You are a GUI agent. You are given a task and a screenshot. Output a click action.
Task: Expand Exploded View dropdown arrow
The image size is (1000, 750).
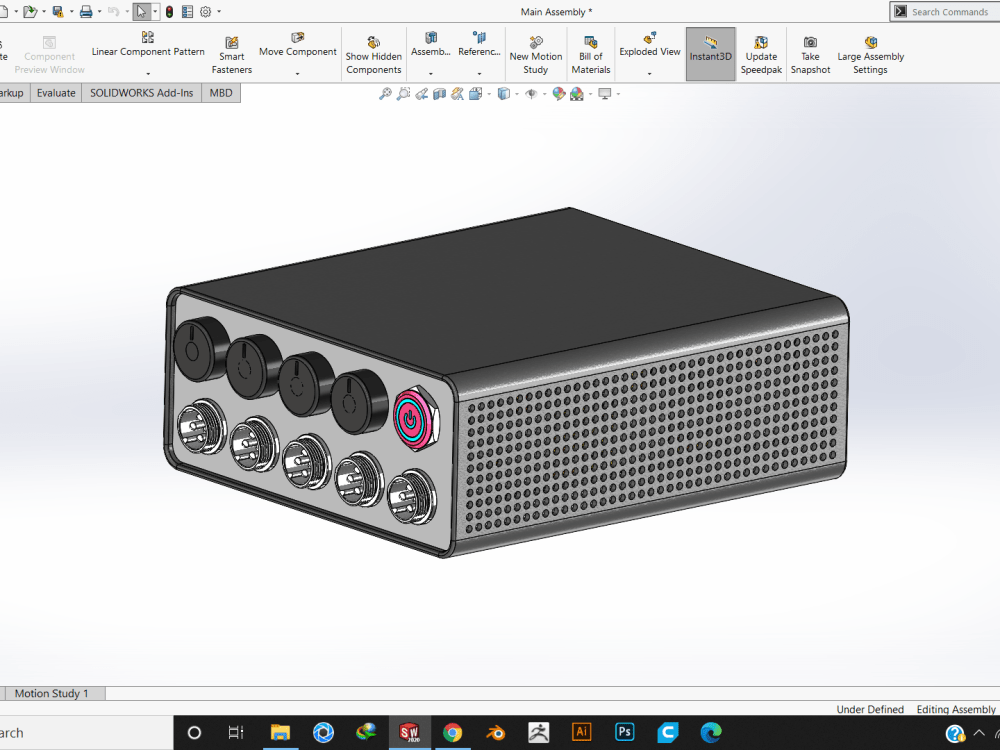click(649, 73)
